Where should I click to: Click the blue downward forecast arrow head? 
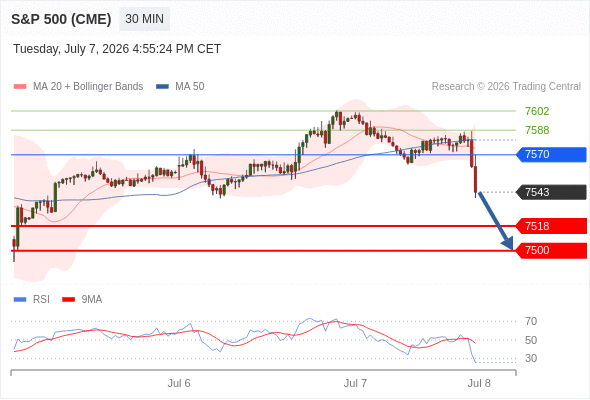click(x=508, y=243)
